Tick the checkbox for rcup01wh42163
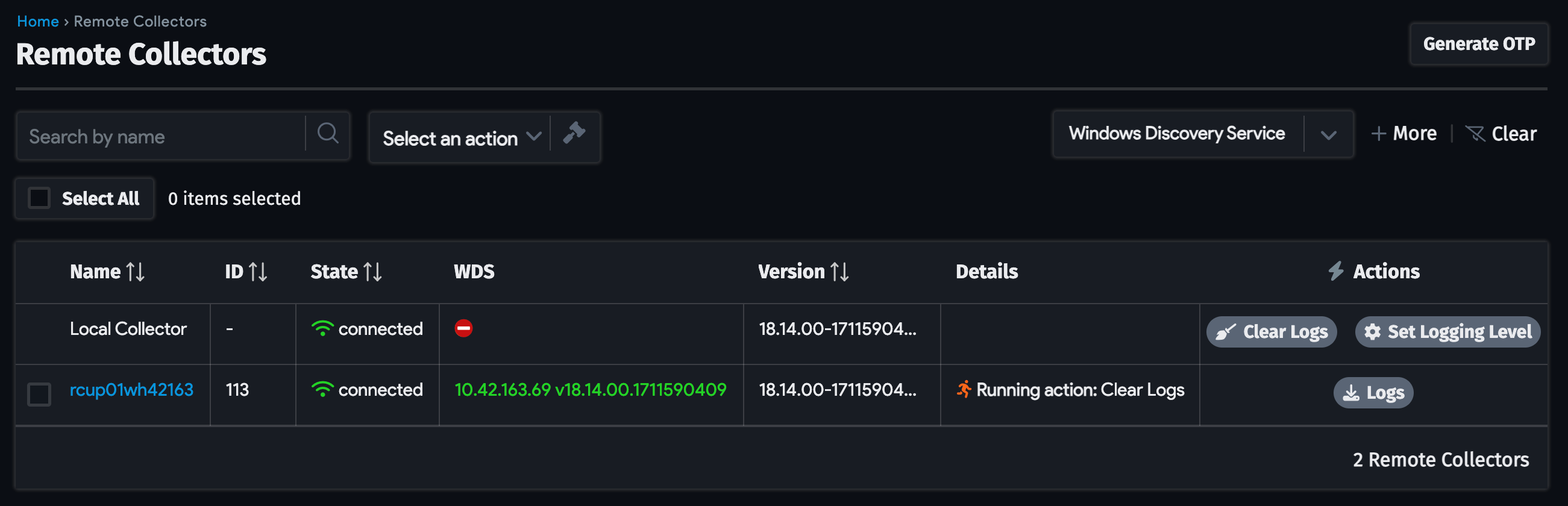Viewport: 1568px width, 506px height. (x=40, y=395)
